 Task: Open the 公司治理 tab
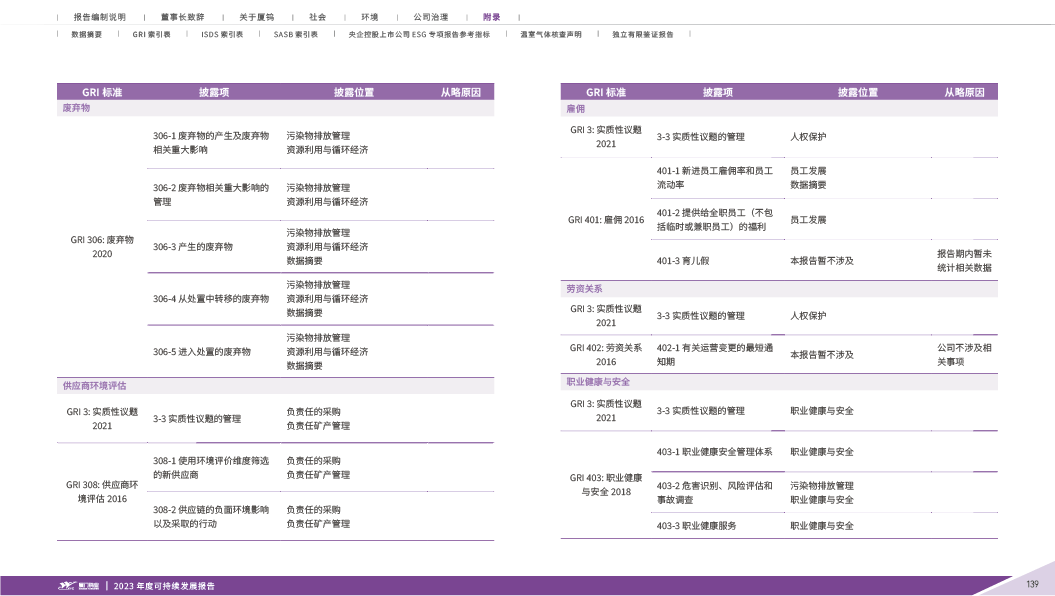(x=430, y=17)
